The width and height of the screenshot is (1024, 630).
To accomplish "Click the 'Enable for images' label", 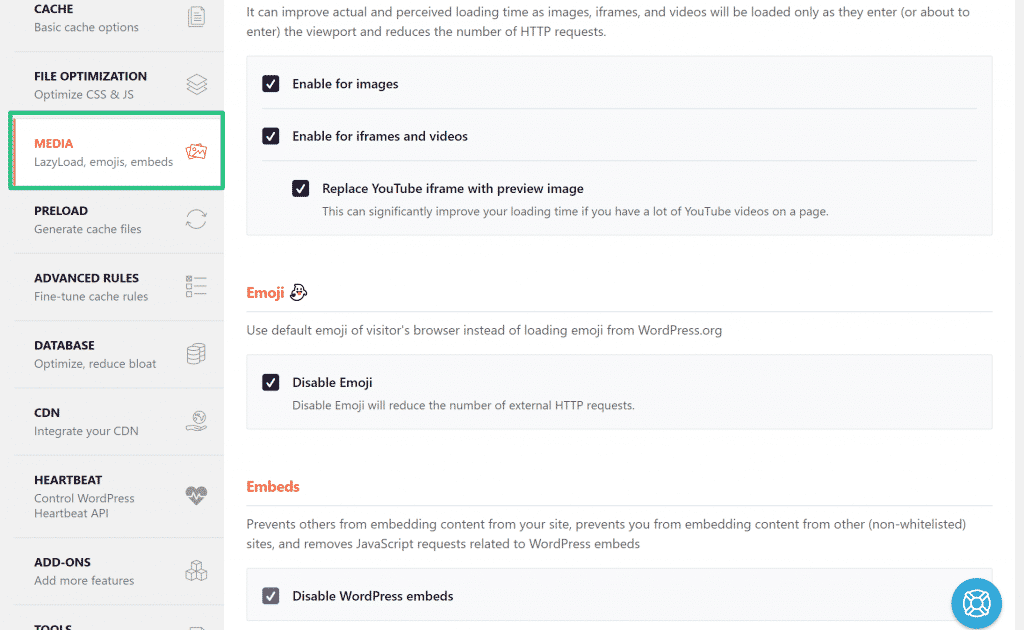I will (345, 84).
